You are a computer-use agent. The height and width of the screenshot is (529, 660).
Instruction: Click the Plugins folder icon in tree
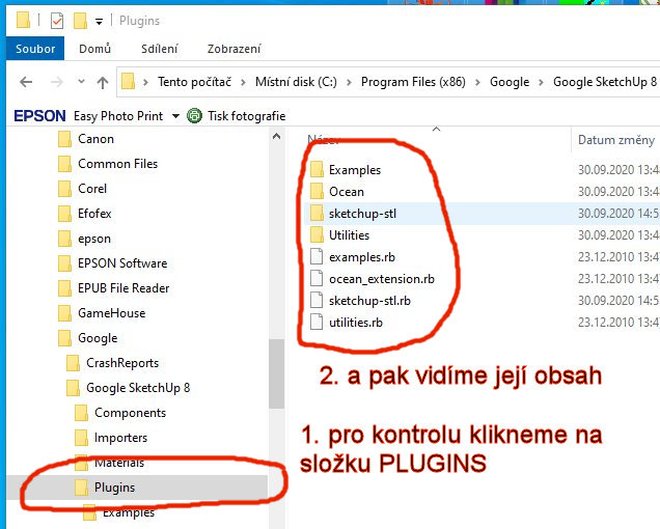coord(81,487)
